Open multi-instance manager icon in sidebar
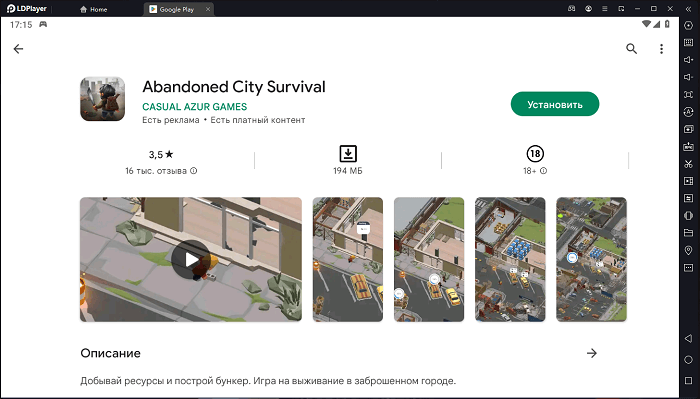The height and width of the screenshot is (399, 700). pyautogui.click(x=688, y=129)
